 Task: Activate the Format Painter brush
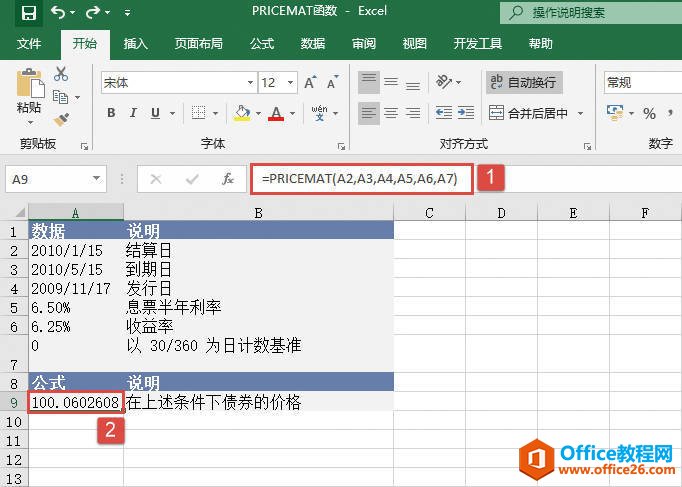coord(61,119)
